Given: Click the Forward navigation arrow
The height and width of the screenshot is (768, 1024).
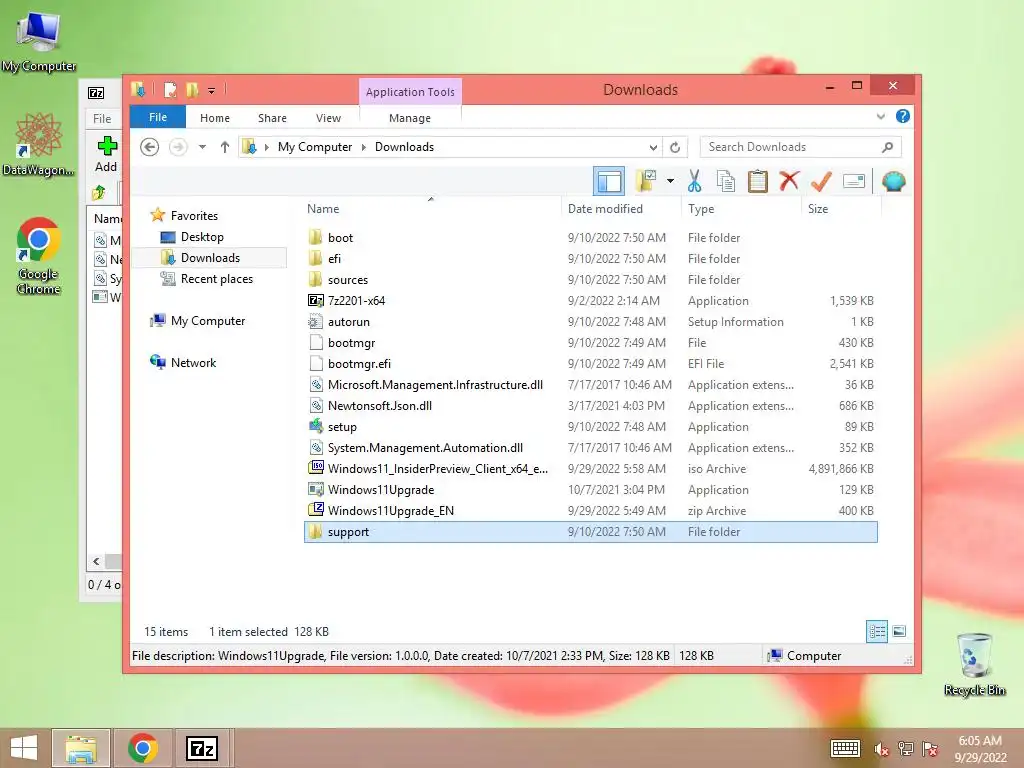Looking at the screenshot, I should [x=178, y=147].
